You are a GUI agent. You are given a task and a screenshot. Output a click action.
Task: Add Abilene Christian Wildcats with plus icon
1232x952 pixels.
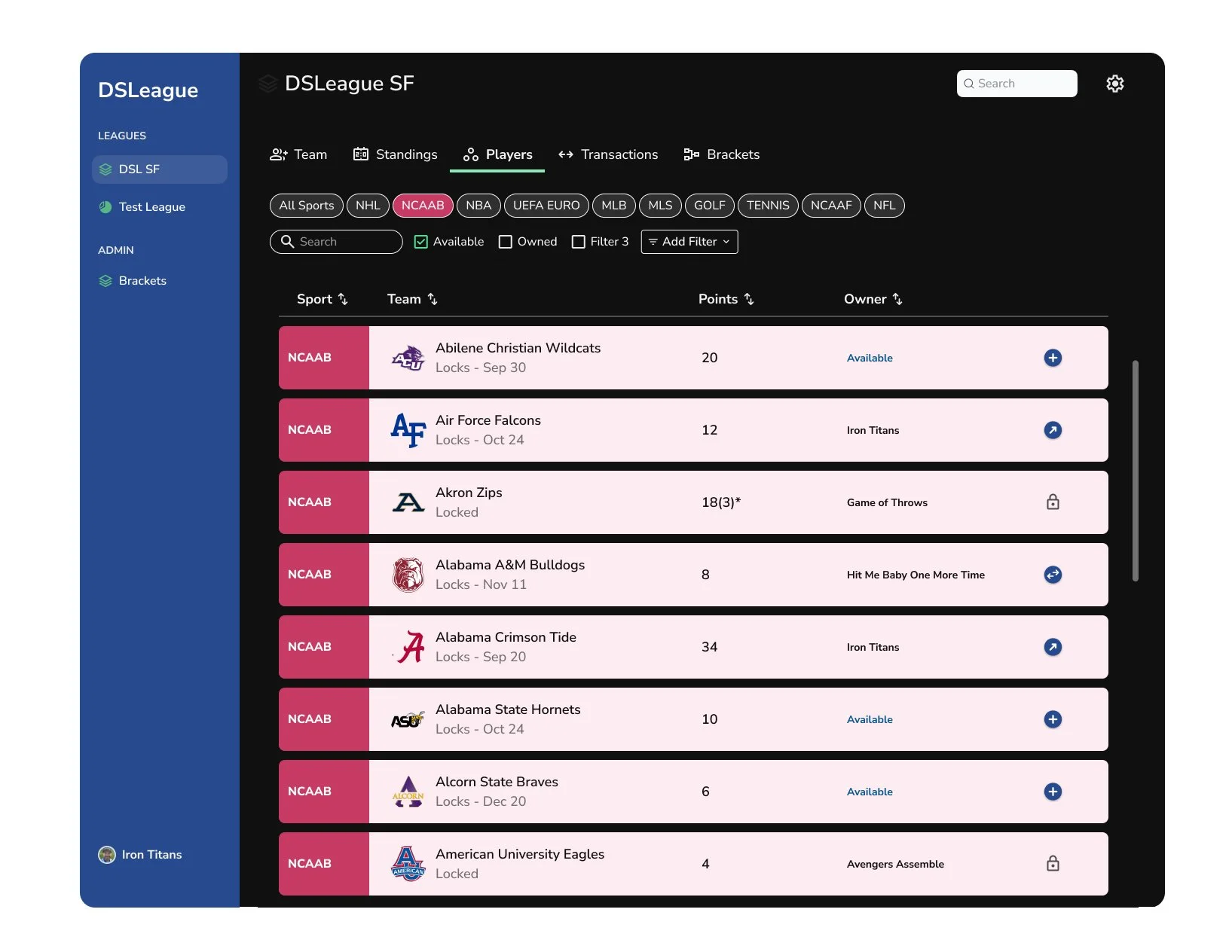1053,358
